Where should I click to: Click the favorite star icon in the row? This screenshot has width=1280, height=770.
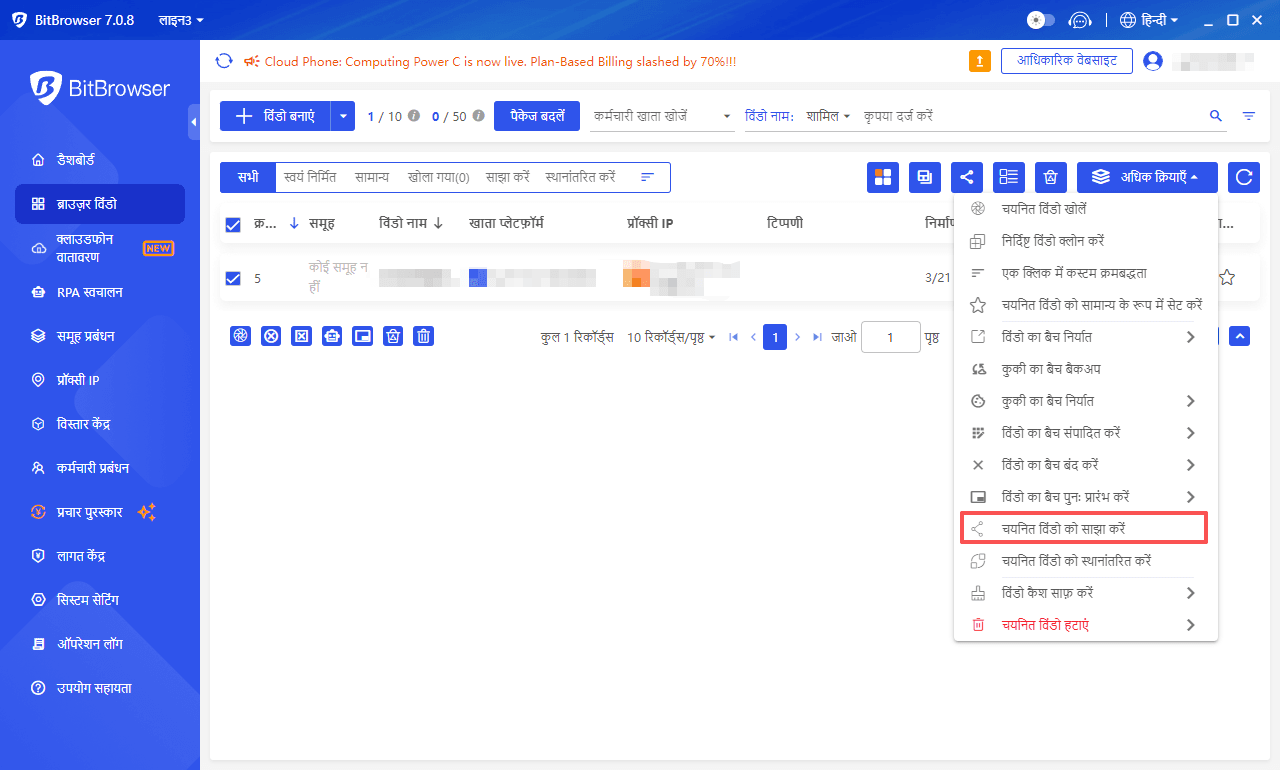1227,278
